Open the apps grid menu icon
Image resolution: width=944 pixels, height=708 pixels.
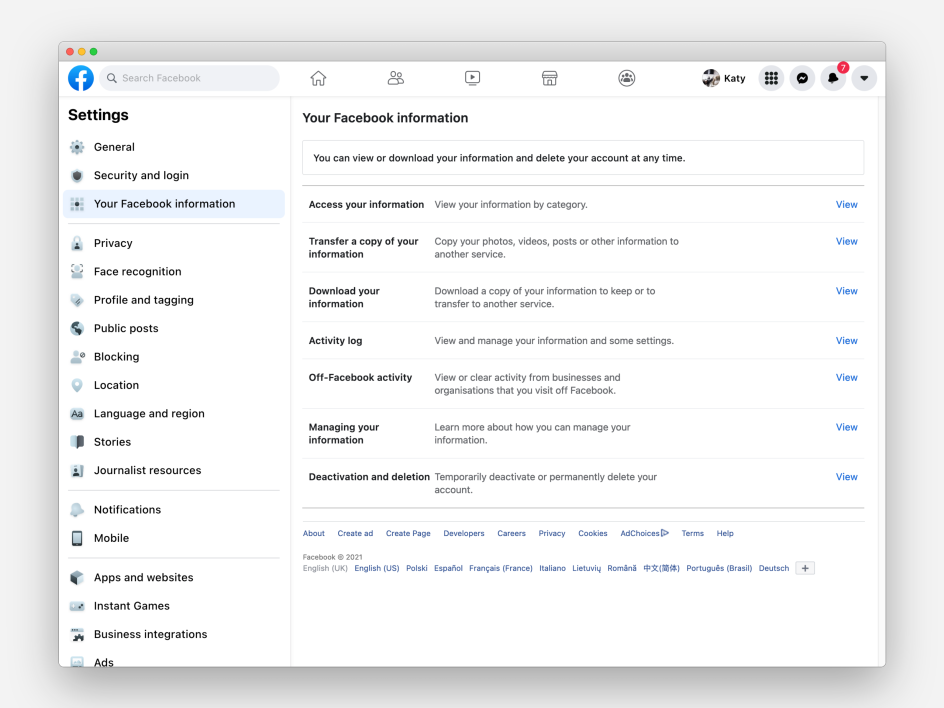(x=771, y=77)
